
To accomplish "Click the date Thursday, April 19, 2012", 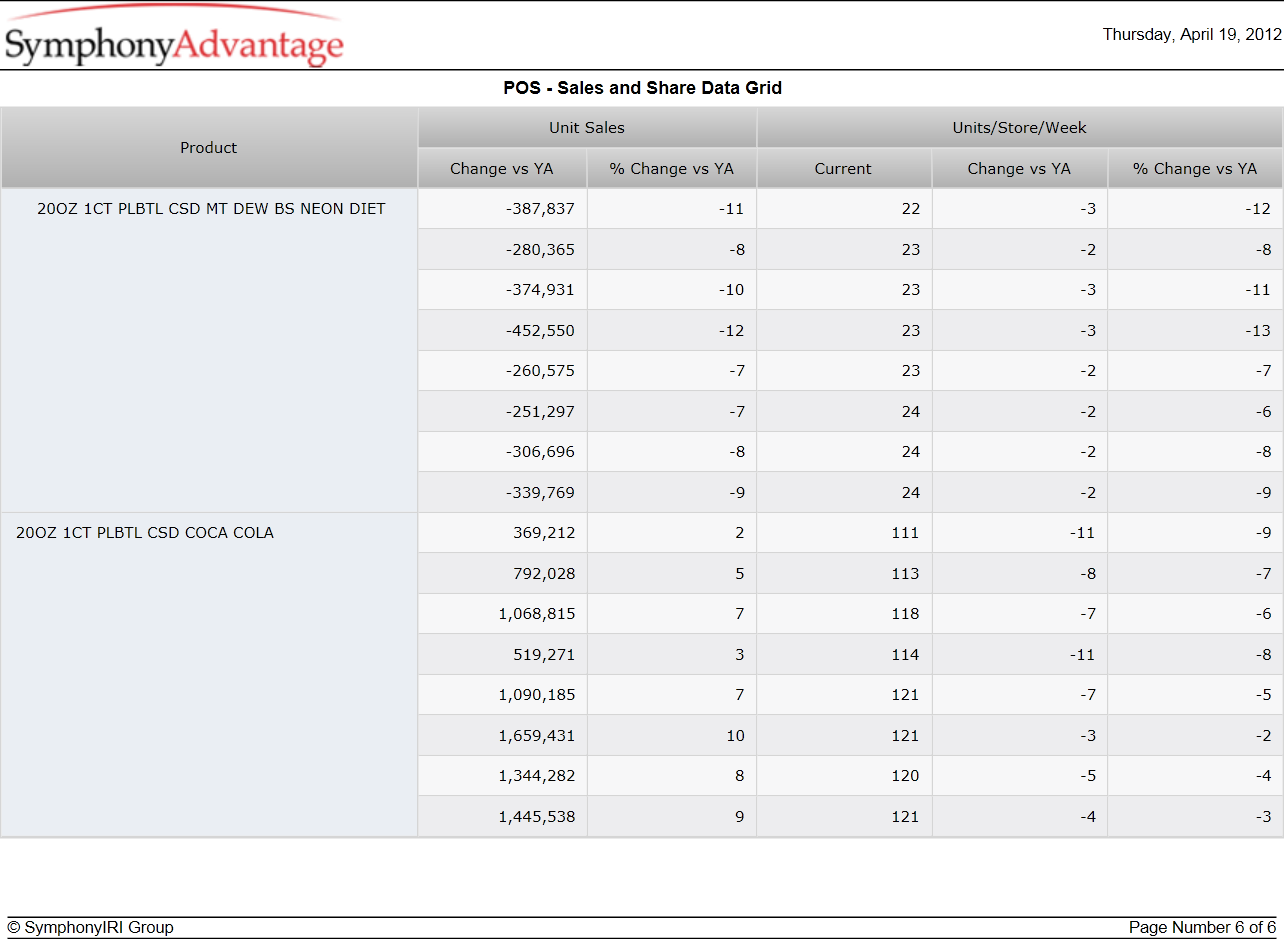I will 1192,34.
